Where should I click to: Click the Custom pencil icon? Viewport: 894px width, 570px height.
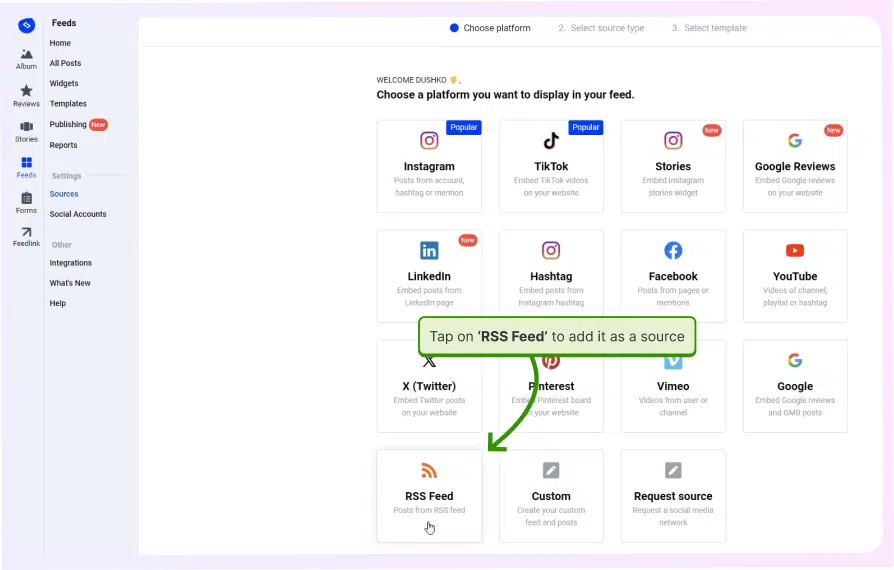pos(551,470)
